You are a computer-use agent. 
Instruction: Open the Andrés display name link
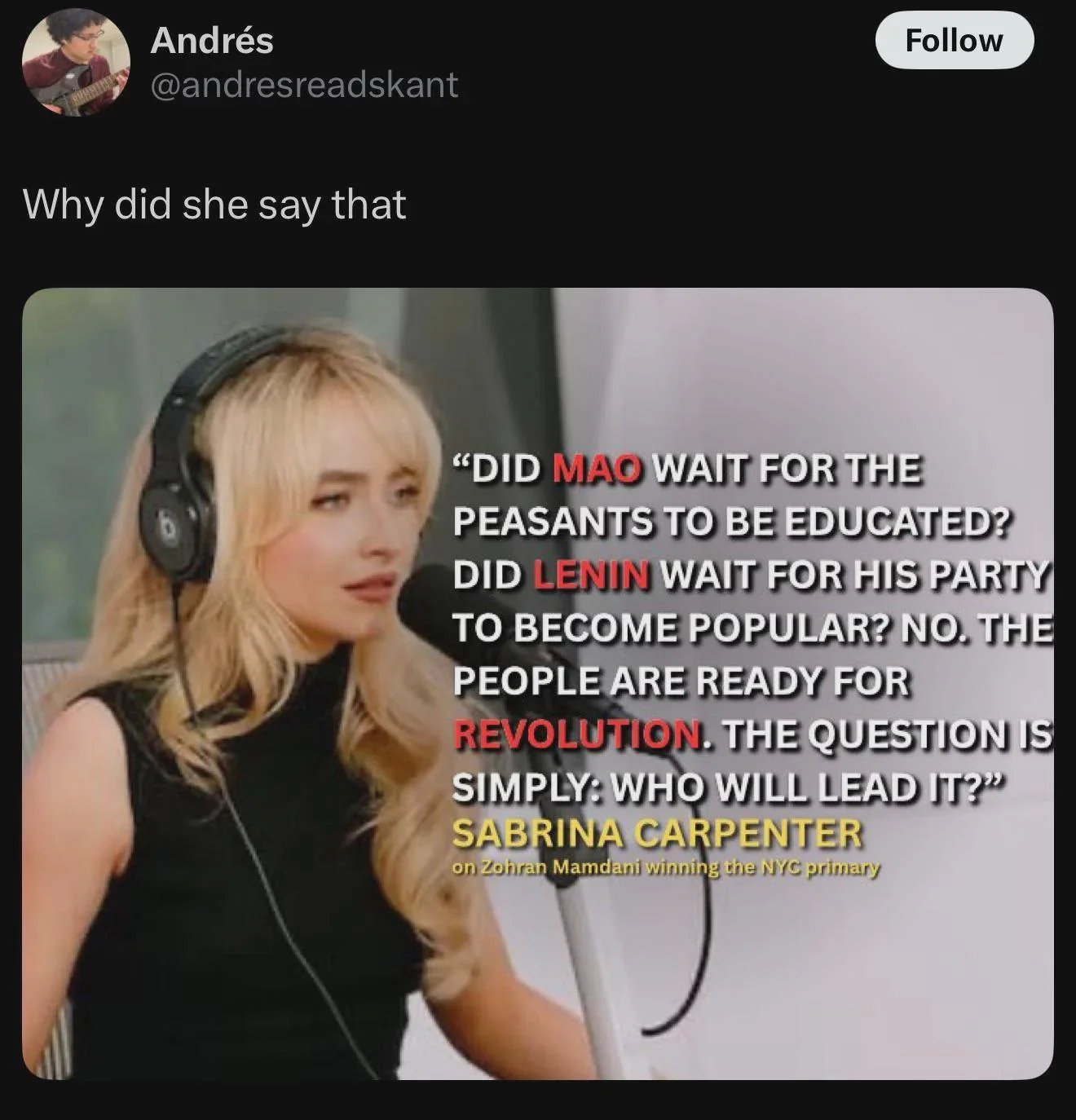coord(212,41)
